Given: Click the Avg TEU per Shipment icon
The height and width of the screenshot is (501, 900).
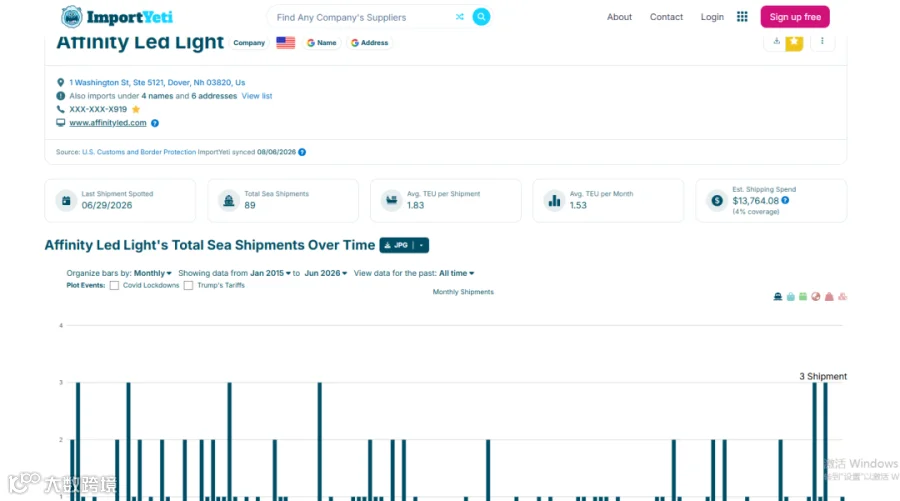Looking at the screenshot, I should [x=391, y=200].
